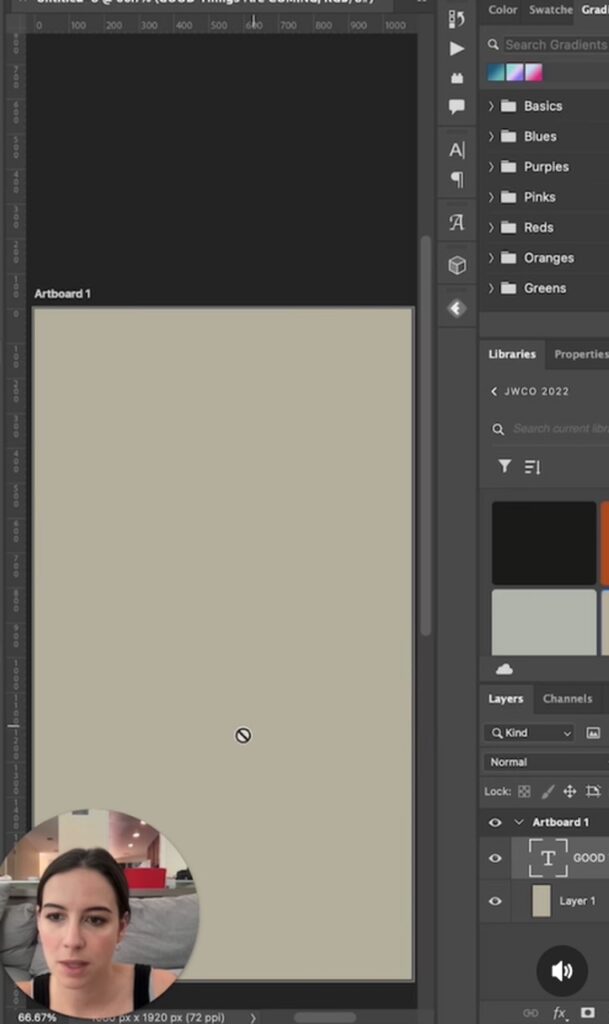Select the Libraries tab

tap(512, 354)
